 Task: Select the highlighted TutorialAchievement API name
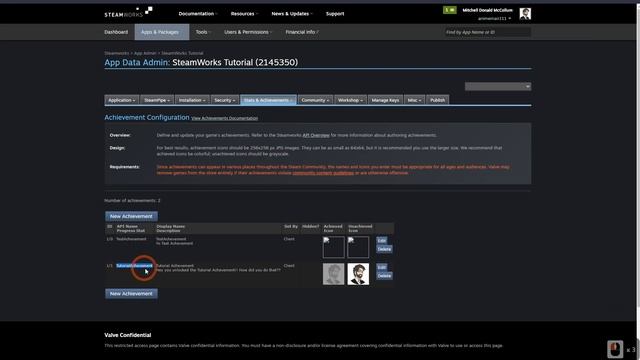point(134,266)
